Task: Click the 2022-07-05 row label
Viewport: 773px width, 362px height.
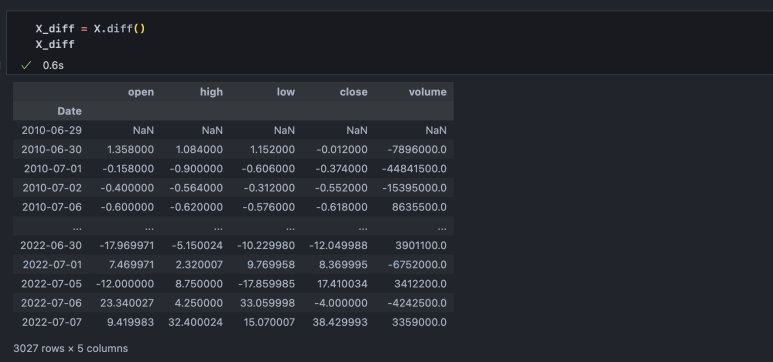Action: [51, 284]
